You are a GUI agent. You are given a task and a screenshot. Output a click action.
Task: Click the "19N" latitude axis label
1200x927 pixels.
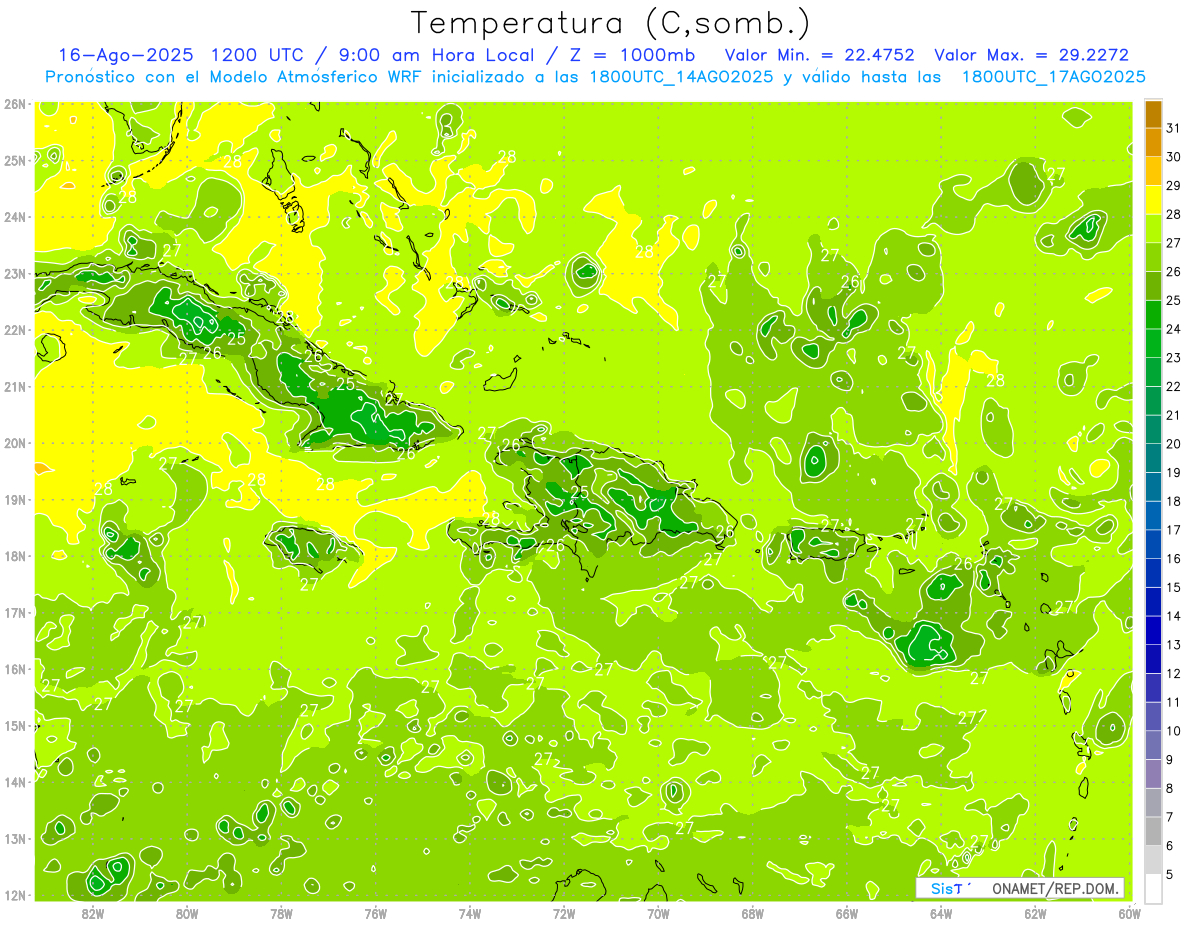14,499
